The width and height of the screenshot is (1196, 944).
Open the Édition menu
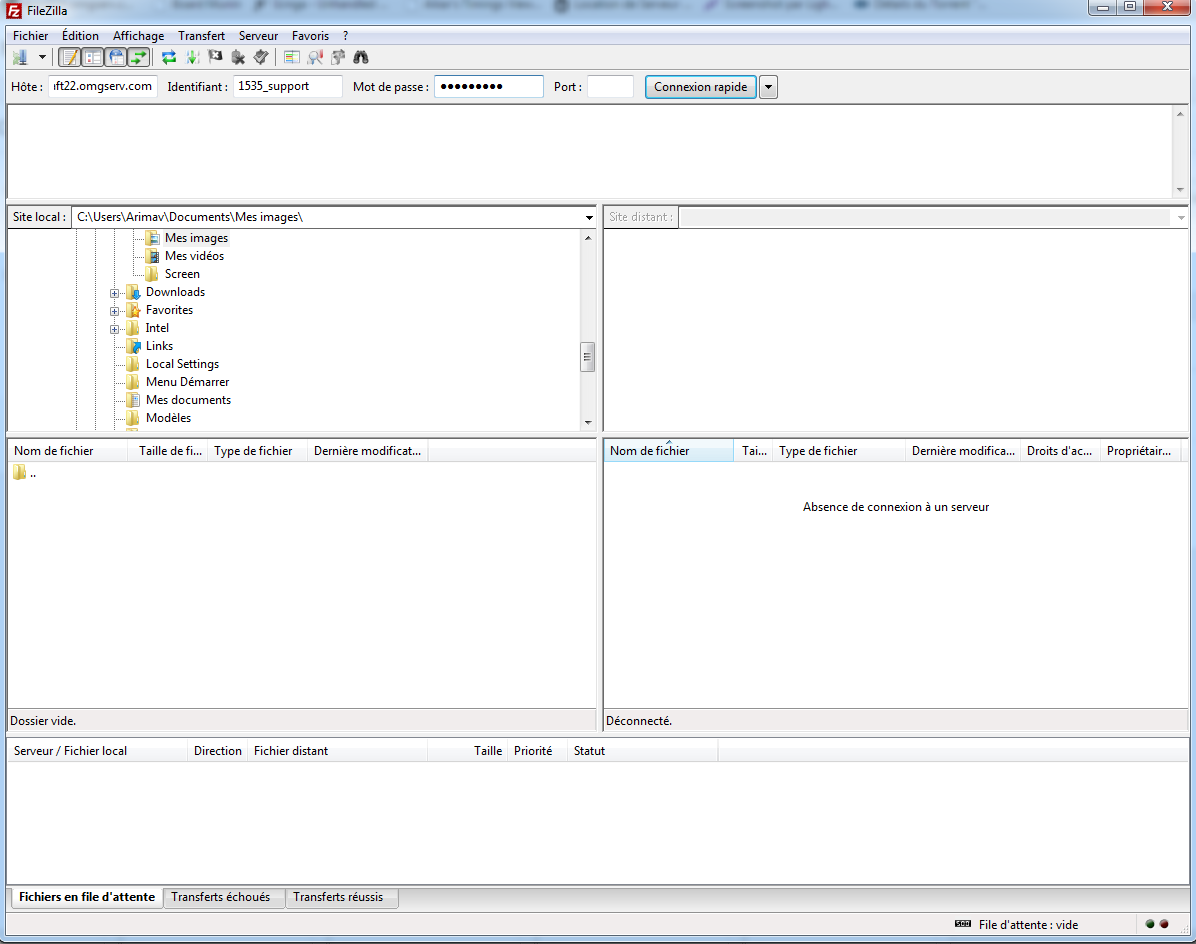tap(80, 36)
